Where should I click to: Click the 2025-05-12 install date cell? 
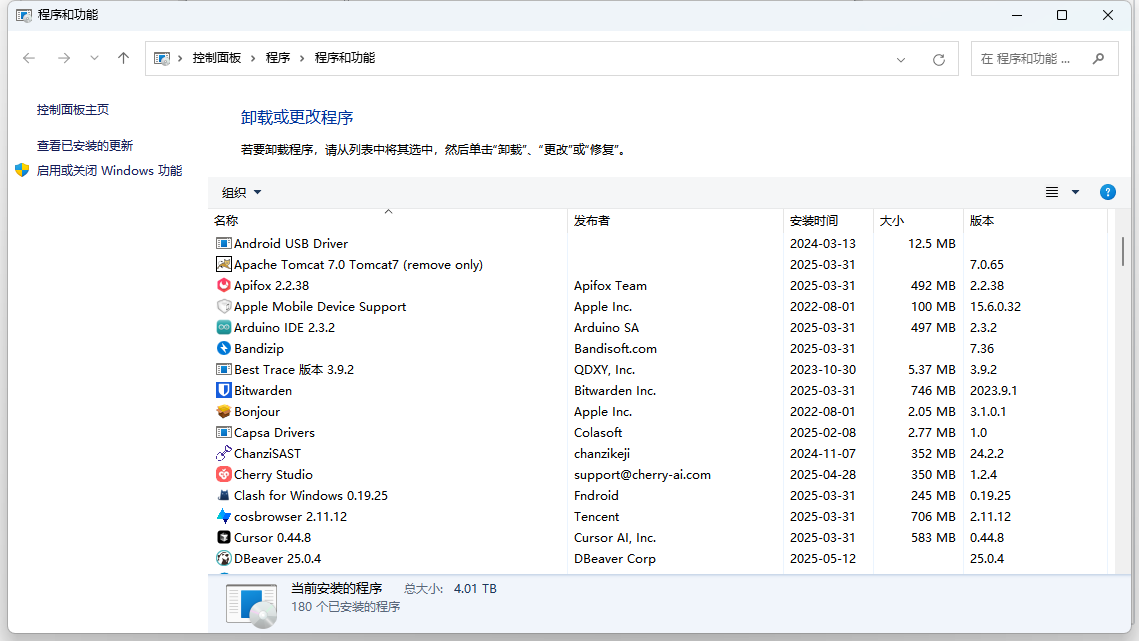tap(823, 559)
